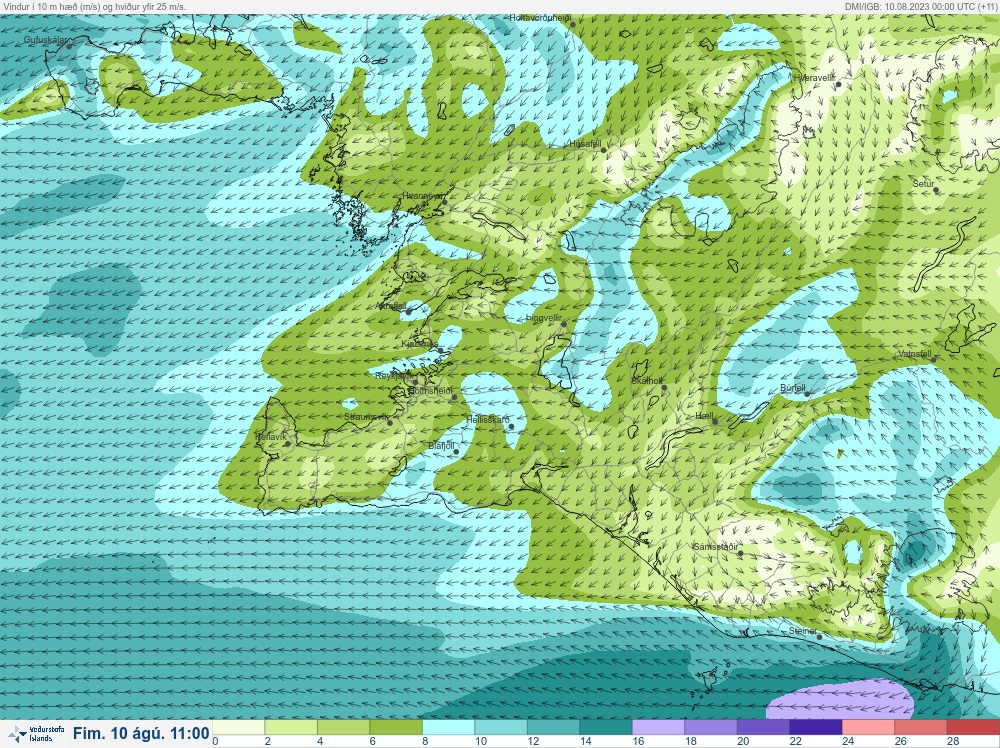This screenshot has width=1000, height=748.
Task: Select the 10–12 m/s turquoise legend swatch
Action: click(501, 728)
